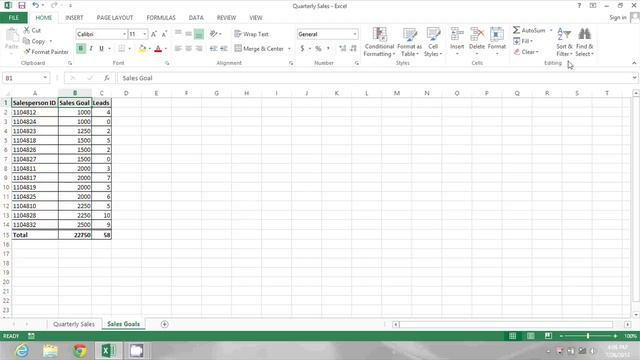Click the Undo icon
This screenshot has height=360, width=640.
pyautogui.click(x=36, y=5)
